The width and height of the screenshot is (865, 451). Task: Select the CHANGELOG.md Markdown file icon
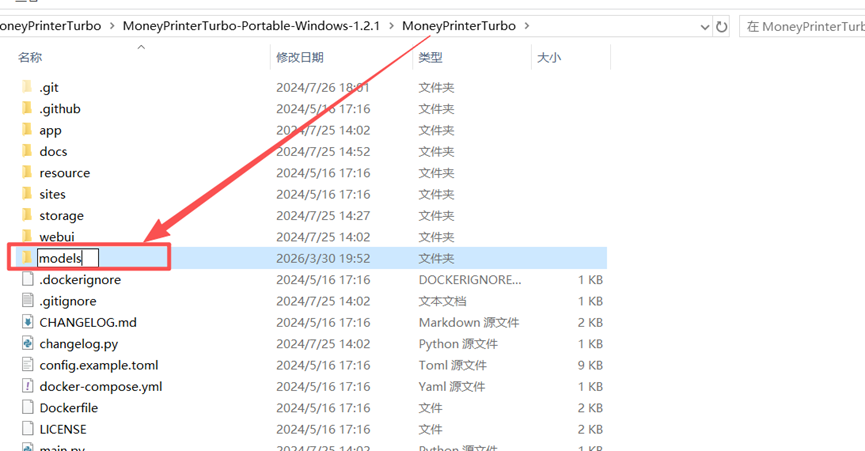click(28, 322)
